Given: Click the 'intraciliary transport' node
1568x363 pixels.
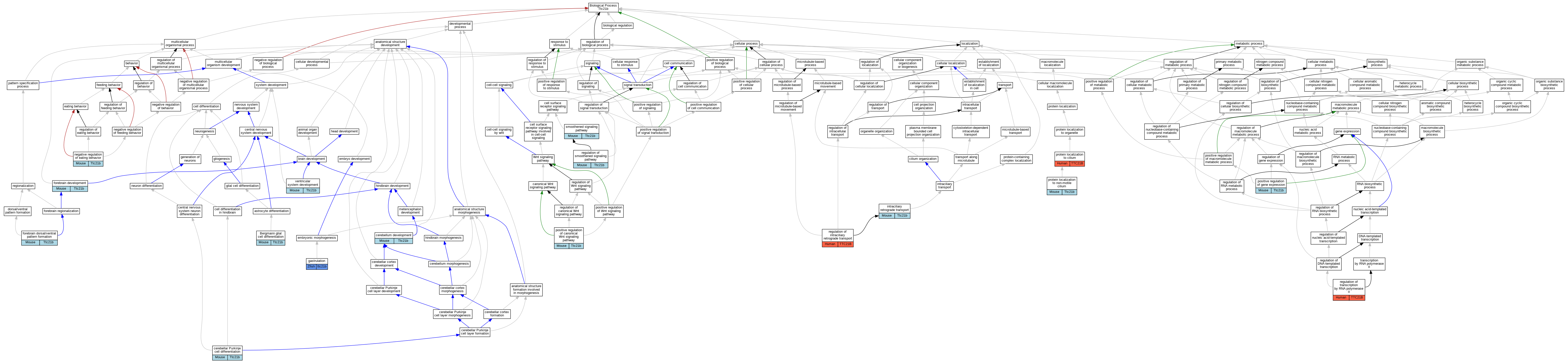Looking at the screenshot, I should click(x=945, y=186).
